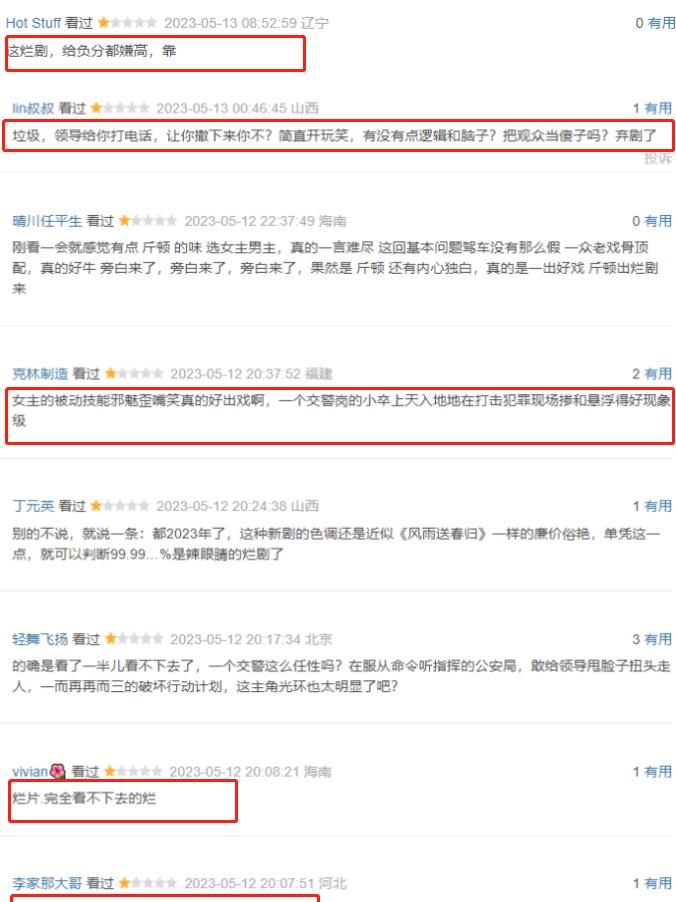676x902 pixels.
Task: Click the 2023-05-12 20:37:52 review timestamp
Action: click(x=235, y=374)
